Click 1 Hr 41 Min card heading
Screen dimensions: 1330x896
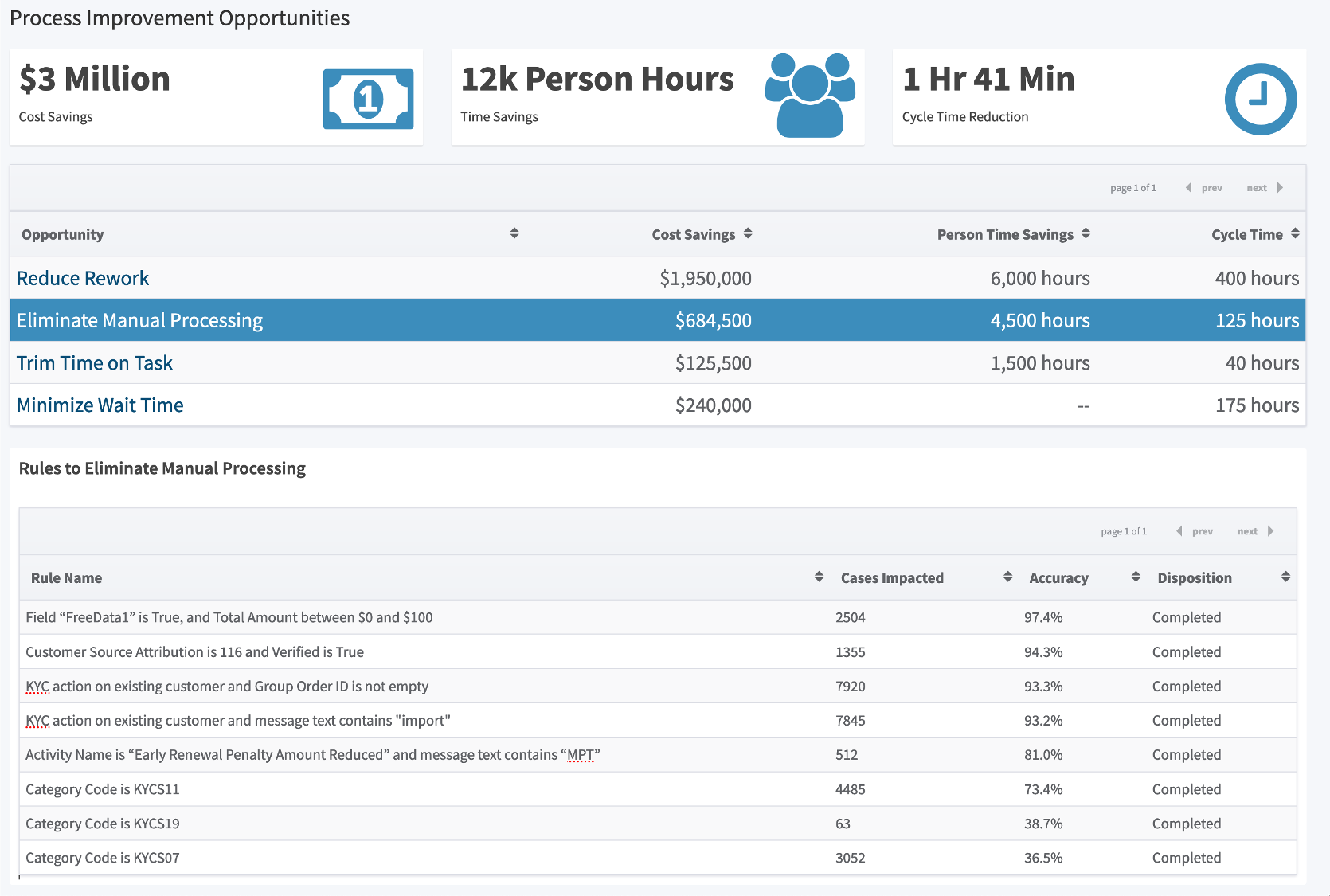pos(988,79)
